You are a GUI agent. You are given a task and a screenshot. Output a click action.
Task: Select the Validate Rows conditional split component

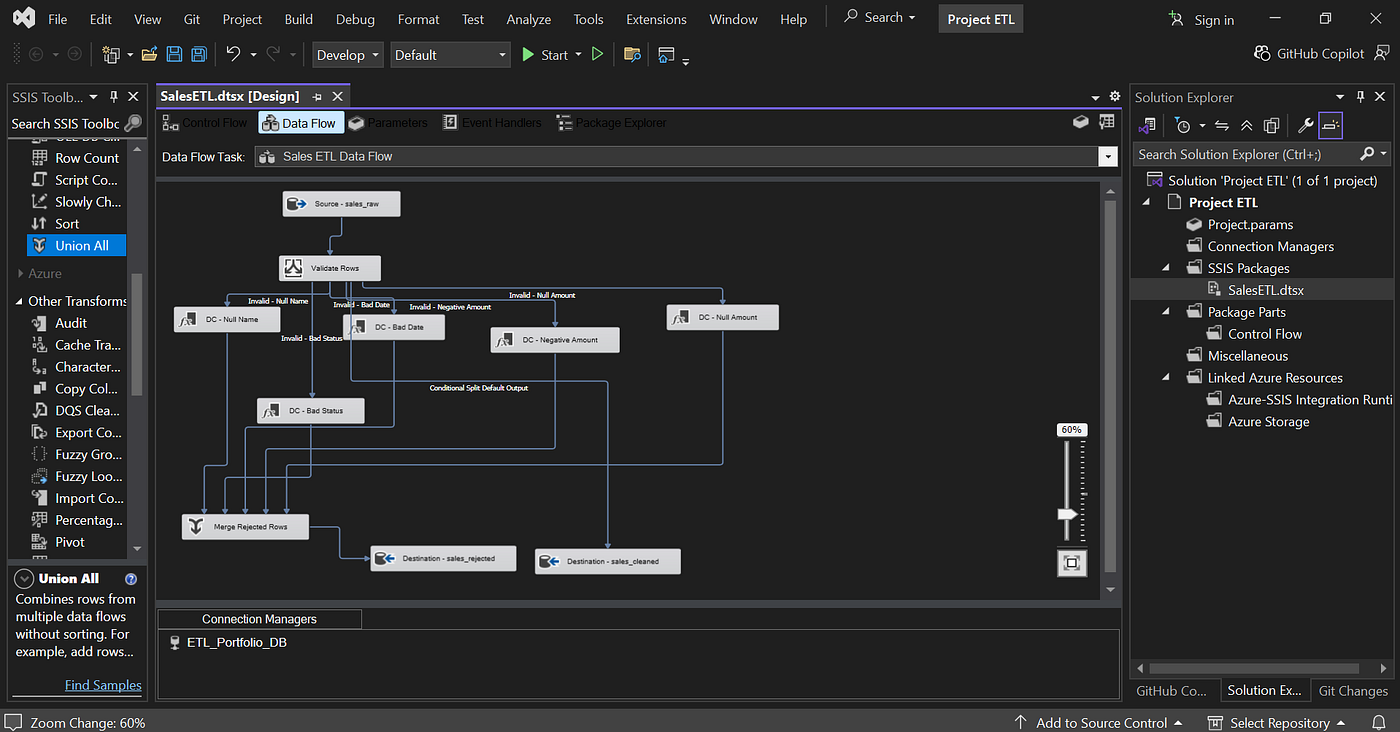tap(329, 268)
